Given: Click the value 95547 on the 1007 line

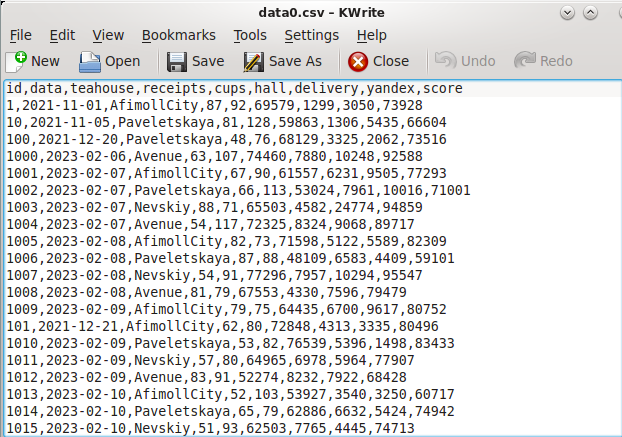Looking at the screenshot, I should click(x=403, y=275).
